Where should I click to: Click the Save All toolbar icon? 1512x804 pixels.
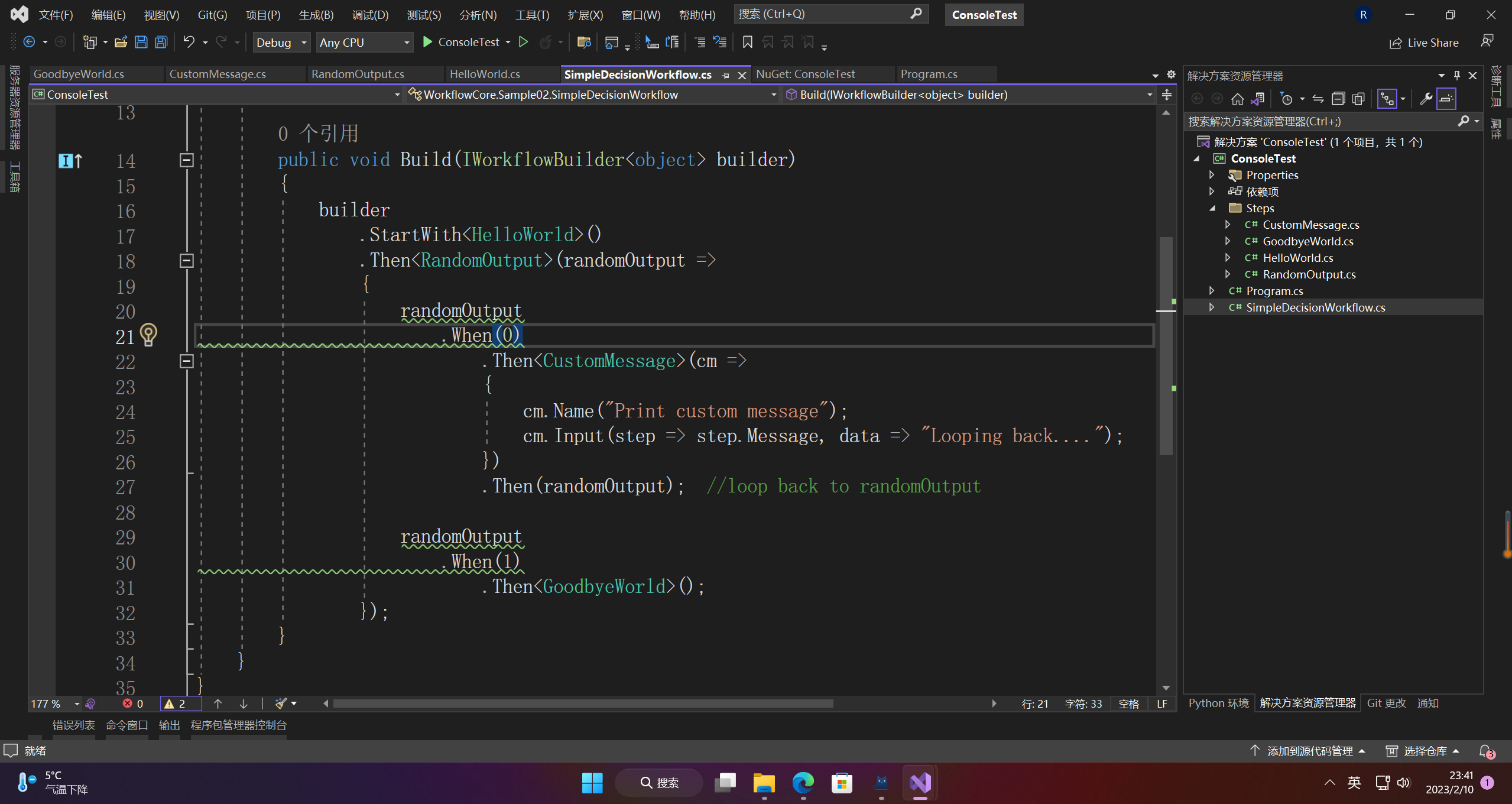[161, 42]
